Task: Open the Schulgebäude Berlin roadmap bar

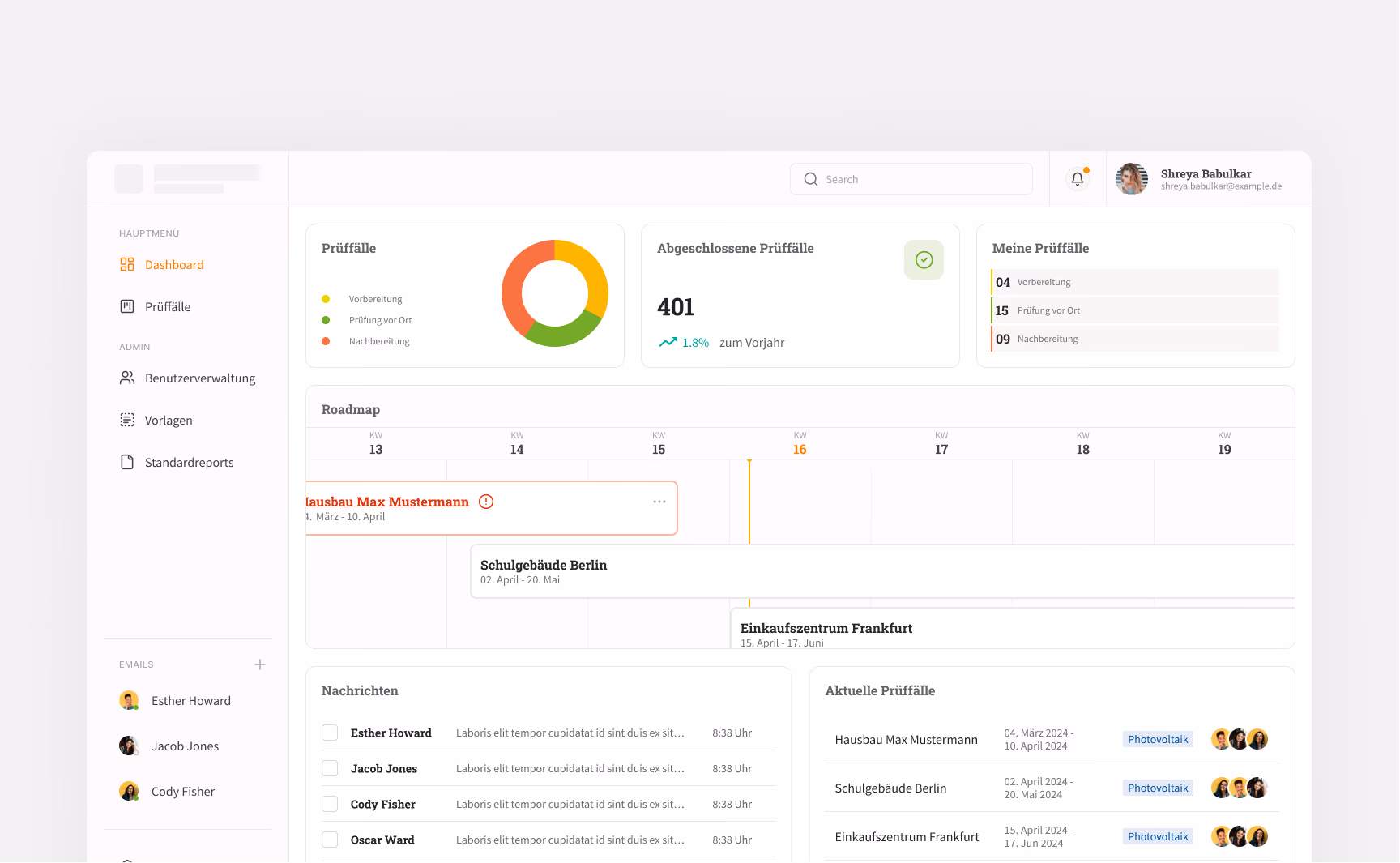Action: (x=882, y=571)
